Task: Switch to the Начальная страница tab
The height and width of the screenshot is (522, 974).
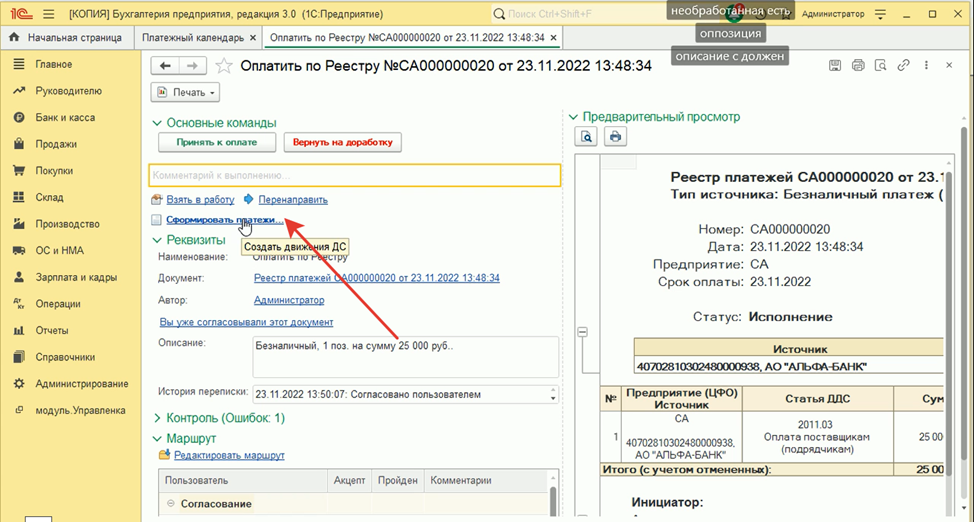Action: tap(67, 38)
